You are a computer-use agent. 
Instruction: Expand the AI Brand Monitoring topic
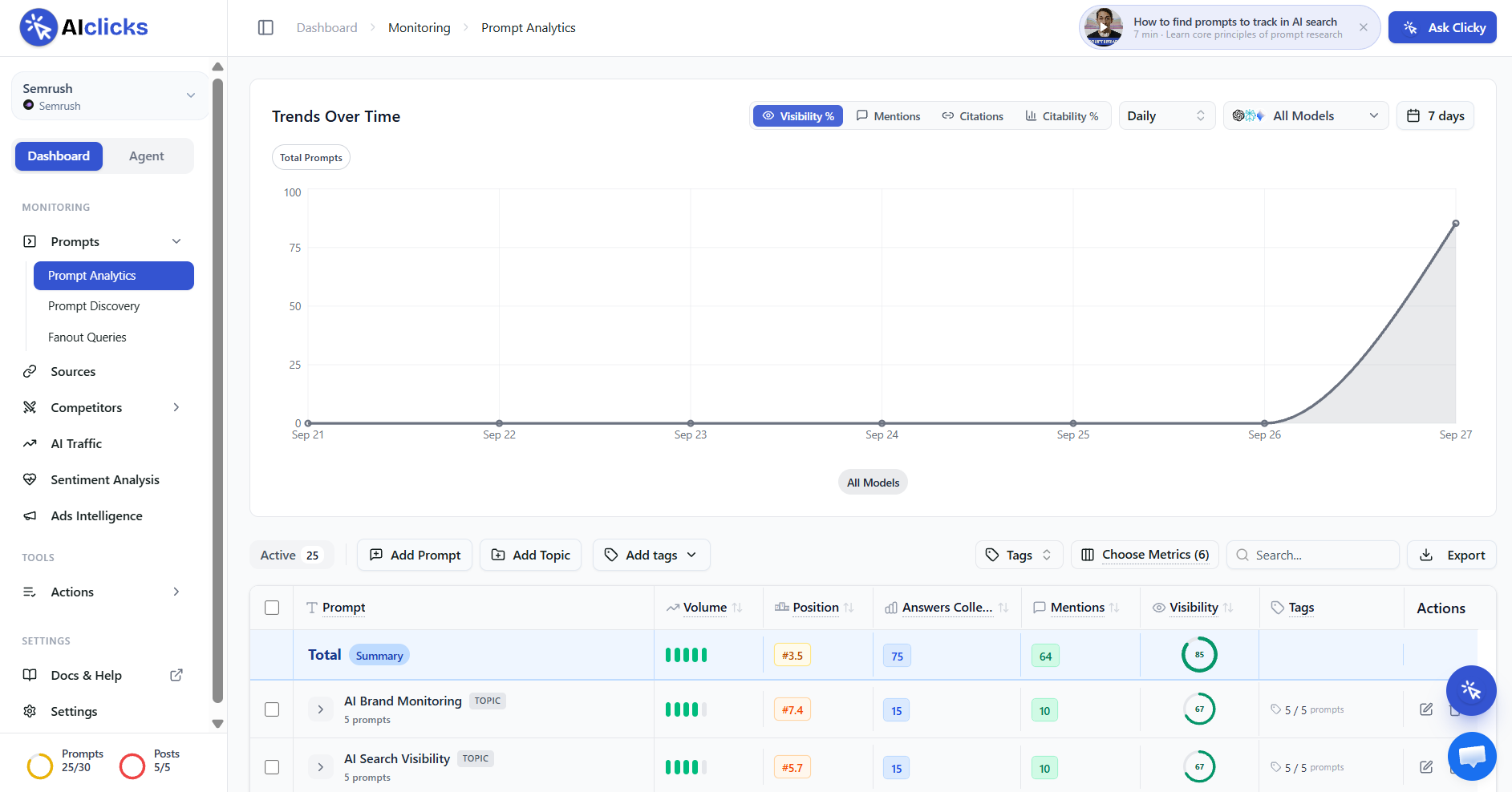click(x=321, y=709)
